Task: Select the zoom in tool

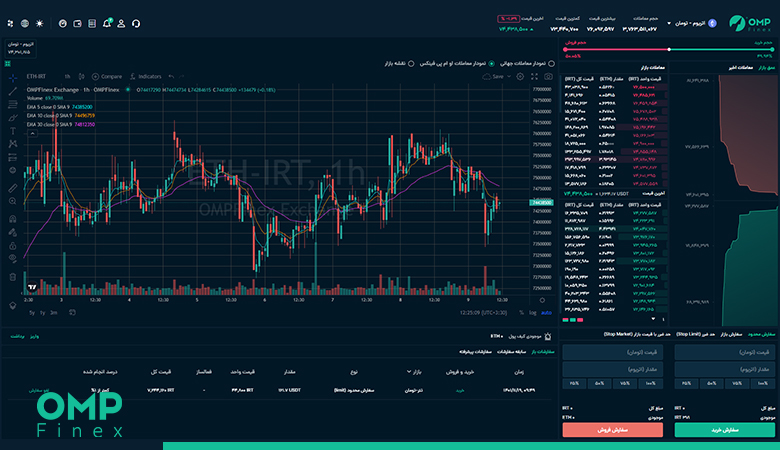Action: pyautogui.click(x=13, y=201)
